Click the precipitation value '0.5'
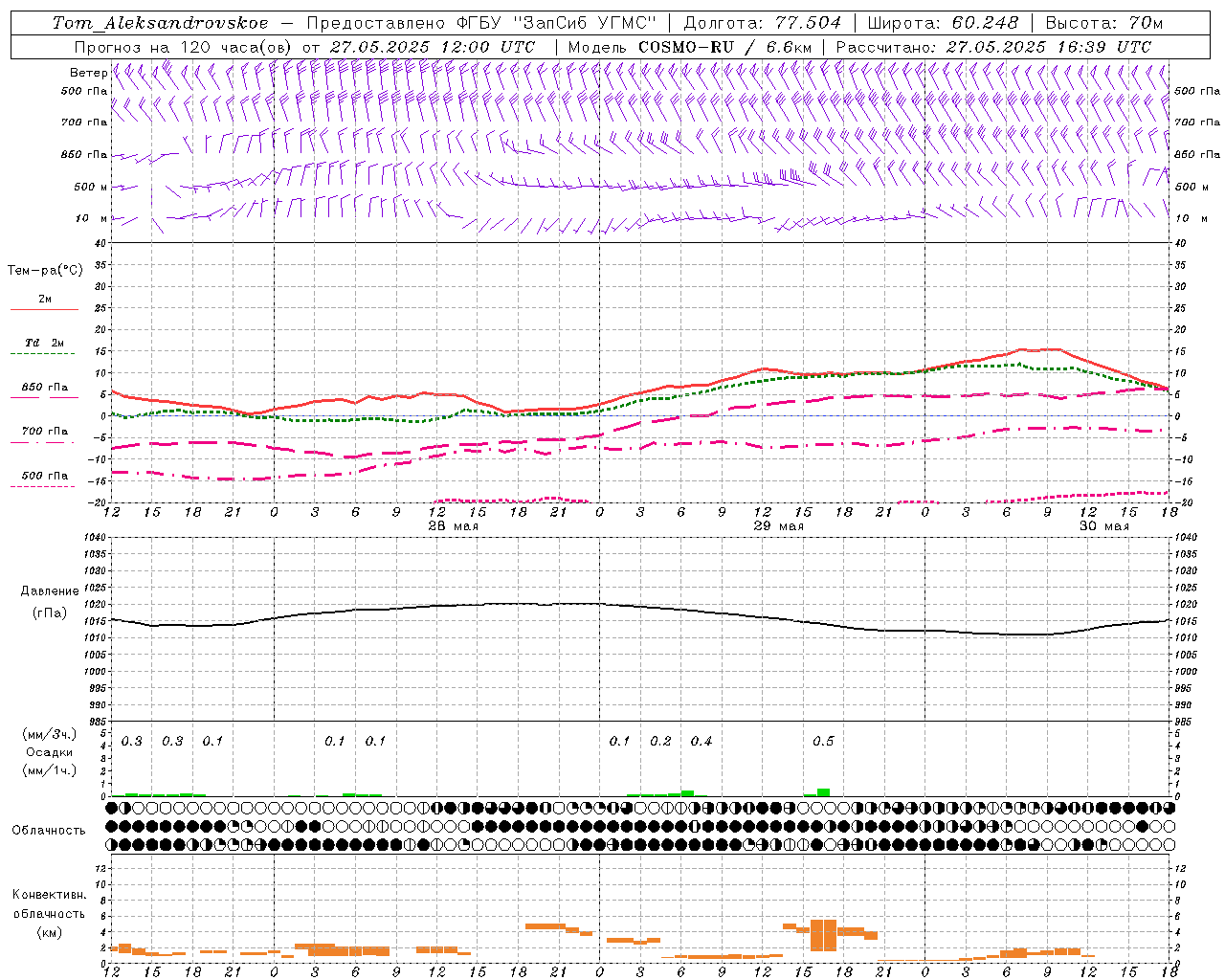Viewport: 1225px width, 980px height. click(x=823, y=742)
